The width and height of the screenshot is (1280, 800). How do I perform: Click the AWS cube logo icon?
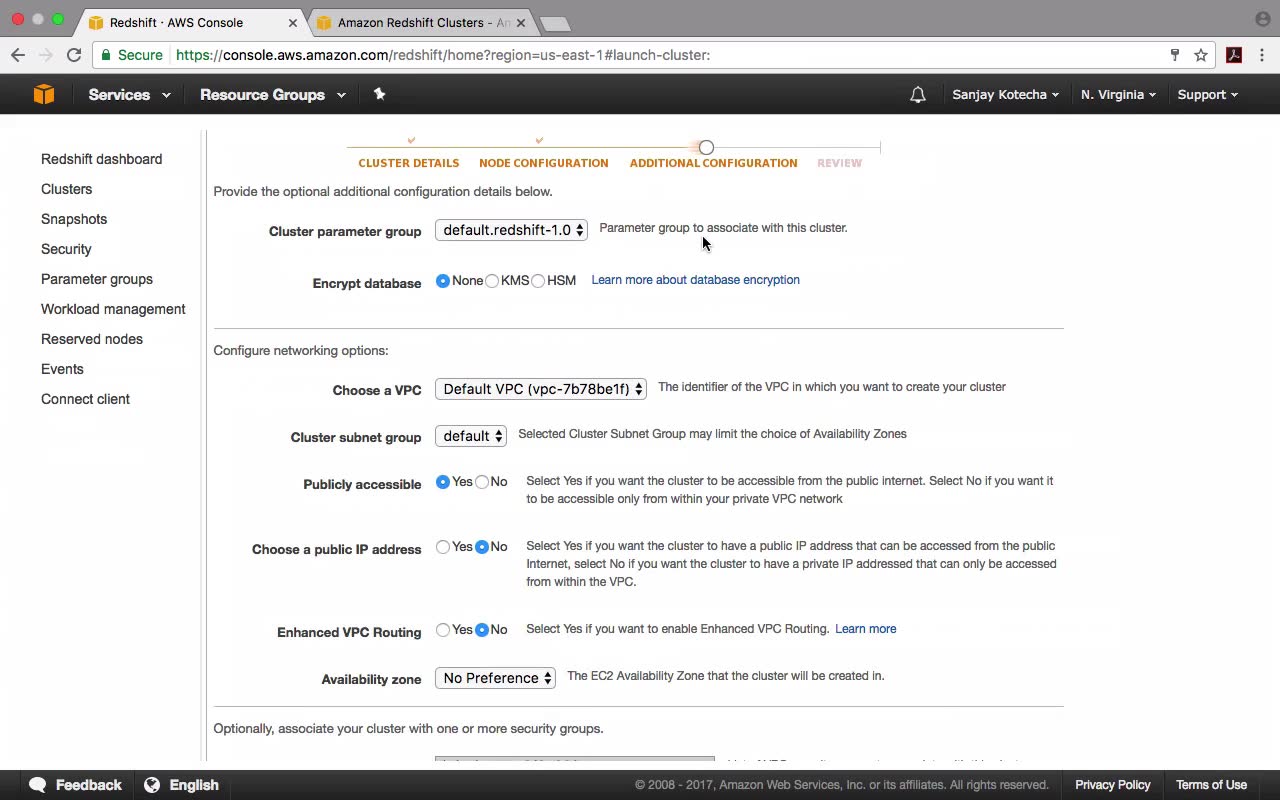(x=44, y=94)
